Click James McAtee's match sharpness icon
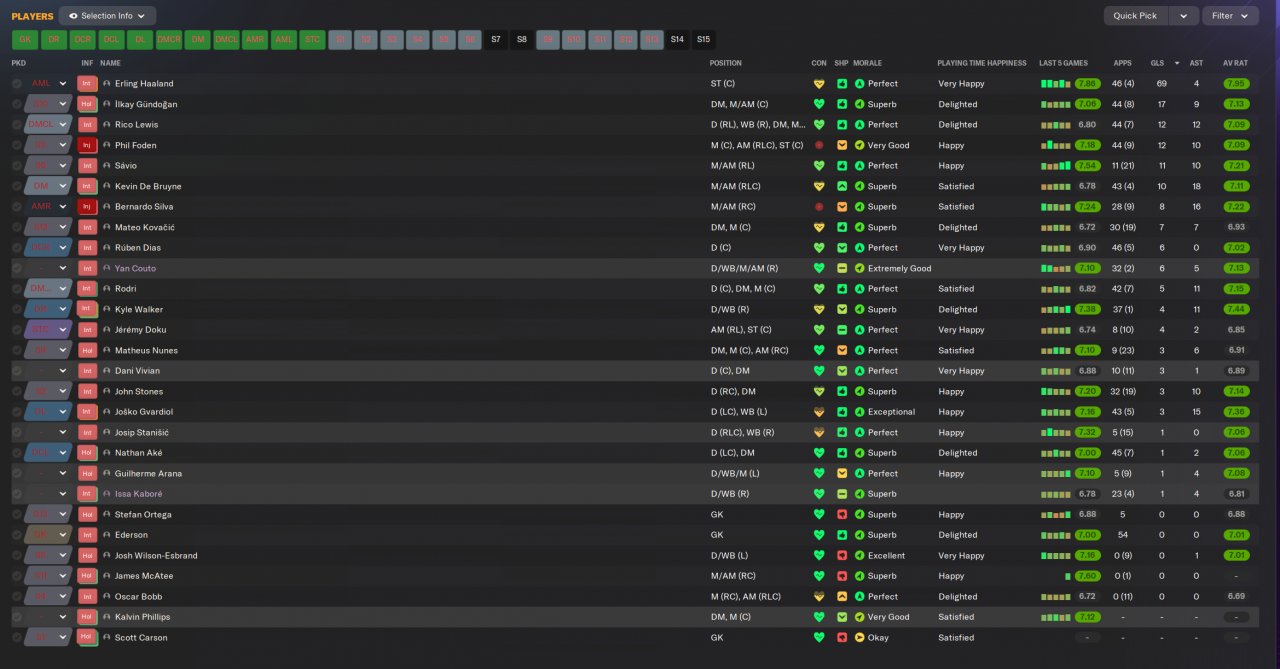1280x669 pixels. pos(842,576)
